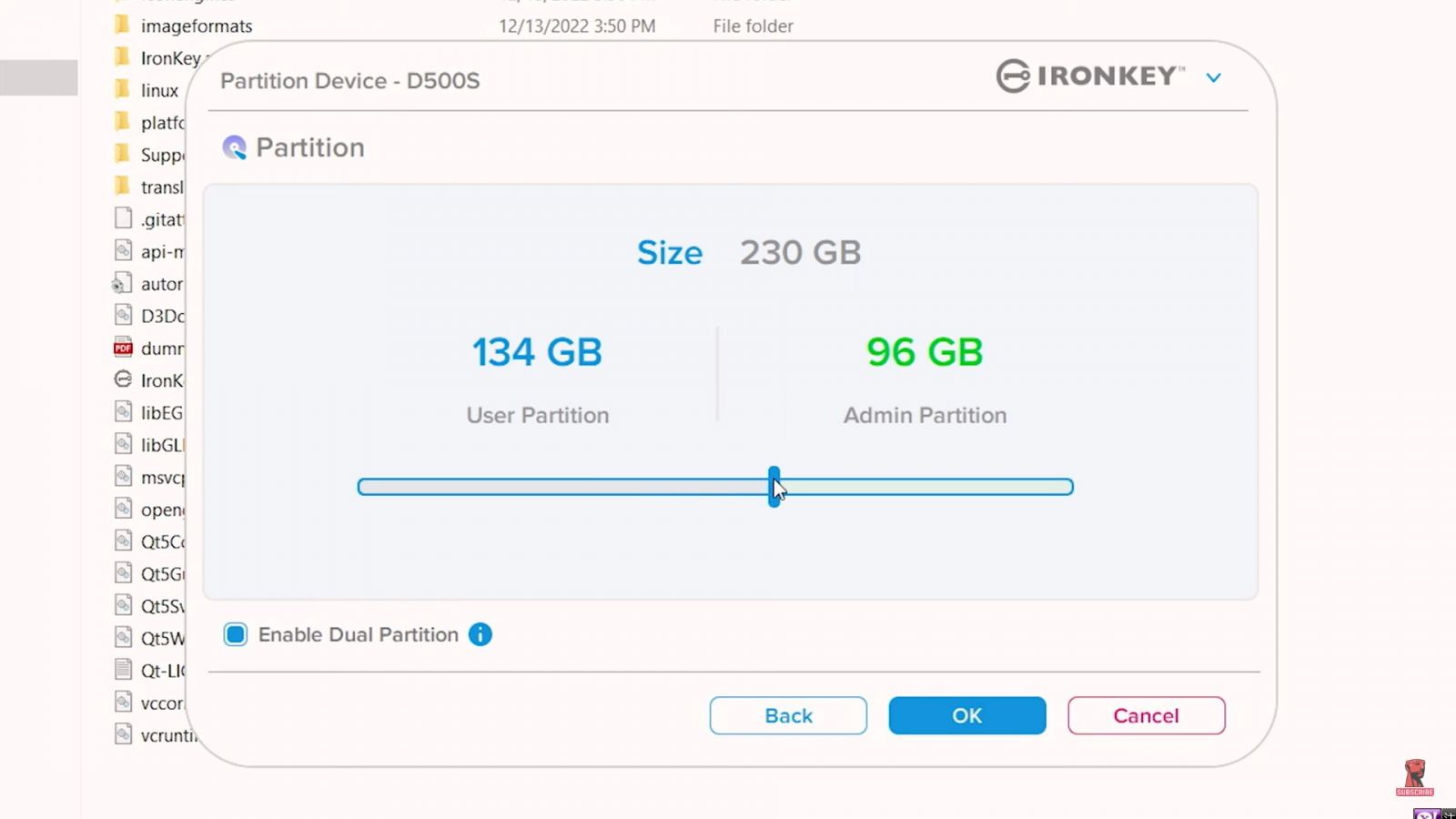The image size is (1456, 819).
Task: Select the translations folder icon
Action: click(x=123, y=186)
